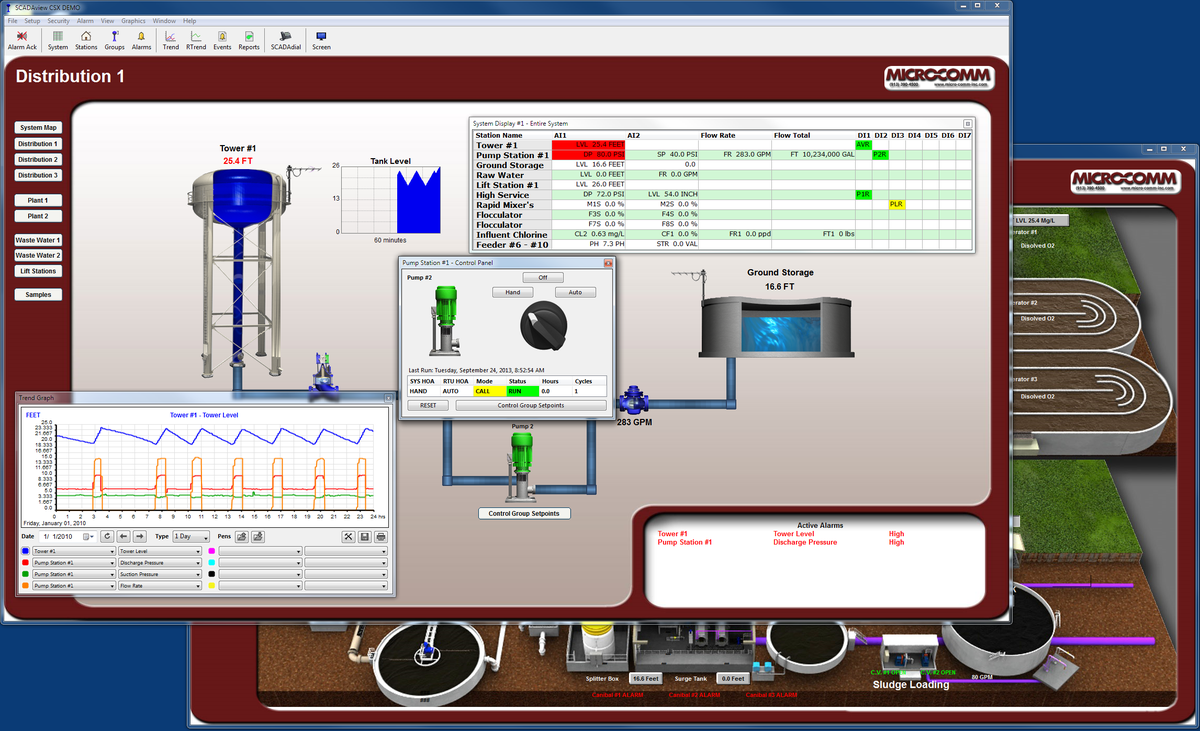Open the Events toolbar icon
The width and height of the screenshot is (1200, 731).
pos(222,39)
